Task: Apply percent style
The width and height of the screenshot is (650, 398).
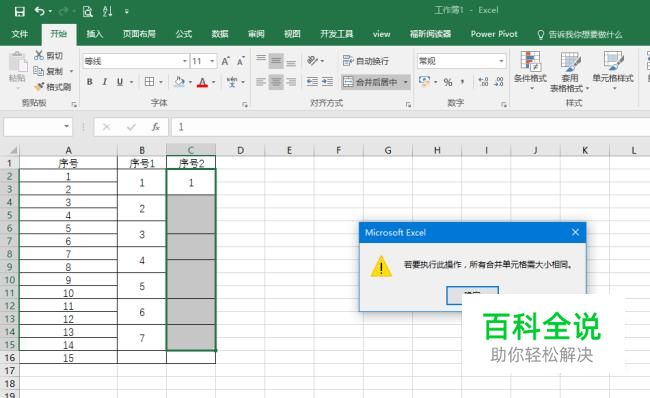Action: pyautogui.click(x=448, y=82)
